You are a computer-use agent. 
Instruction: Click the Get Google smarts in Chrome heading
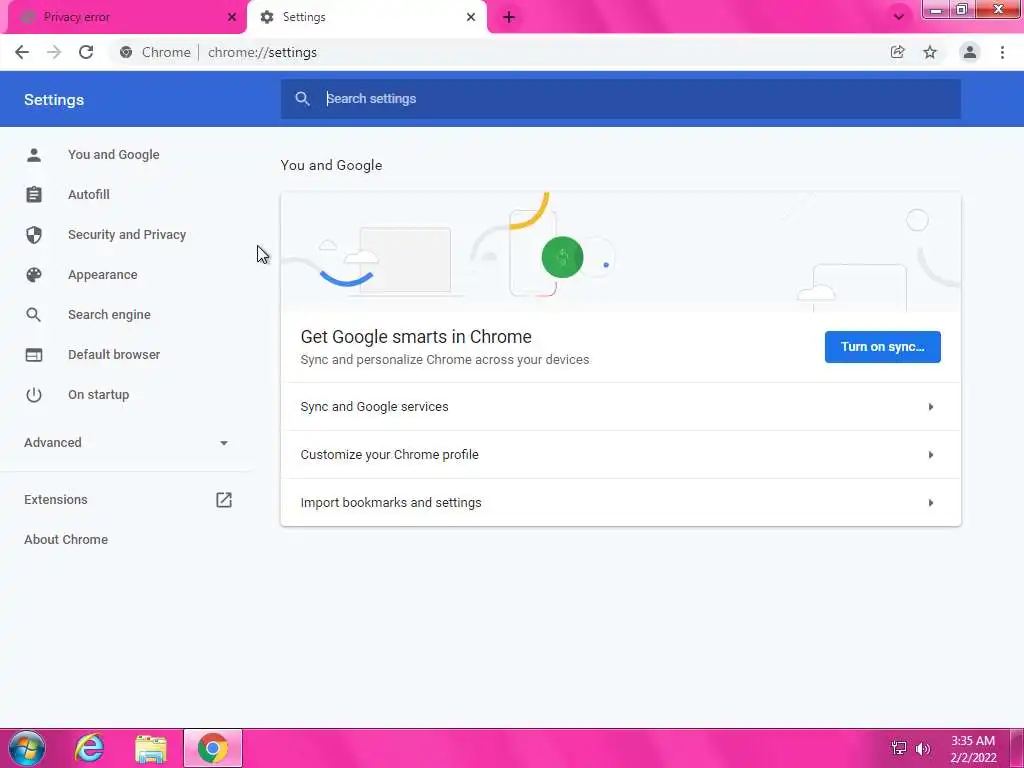[416, 337]
